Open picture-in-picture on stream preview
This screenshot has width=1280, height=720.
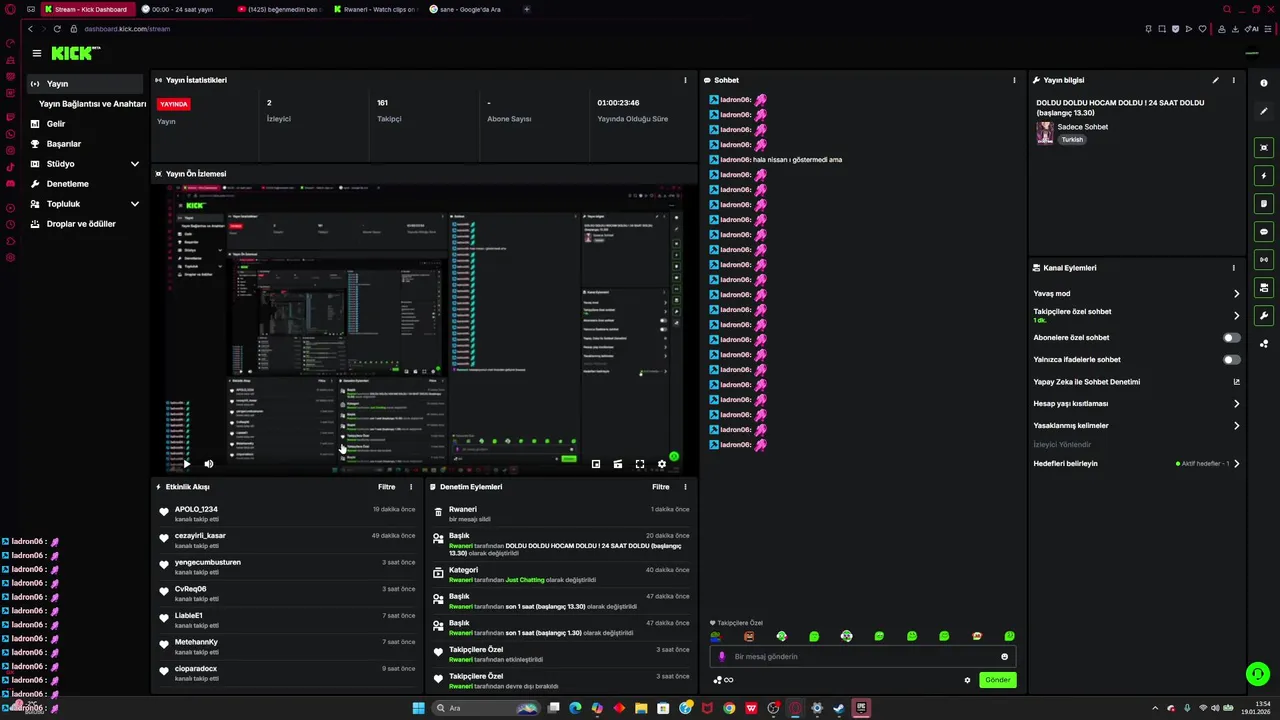coord(596,464)
